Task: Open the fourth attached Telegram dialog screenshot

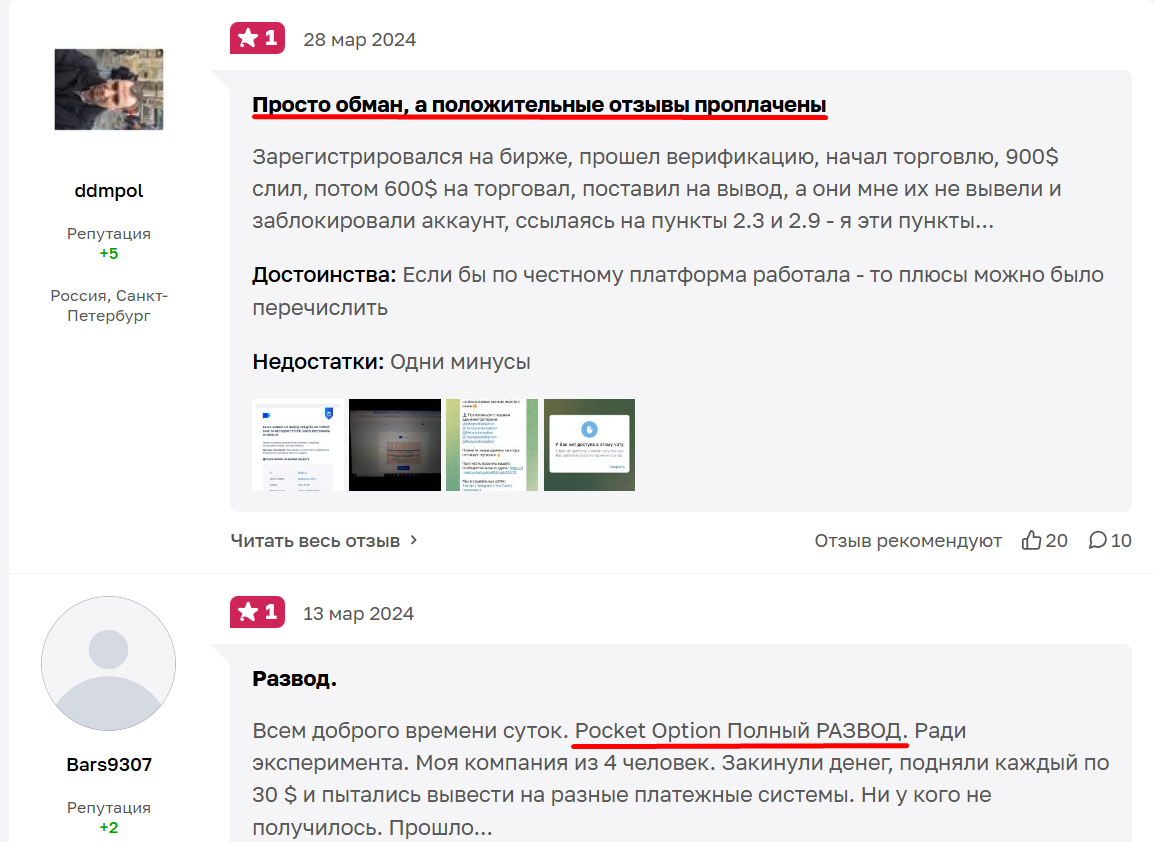Action: [589, 445]
